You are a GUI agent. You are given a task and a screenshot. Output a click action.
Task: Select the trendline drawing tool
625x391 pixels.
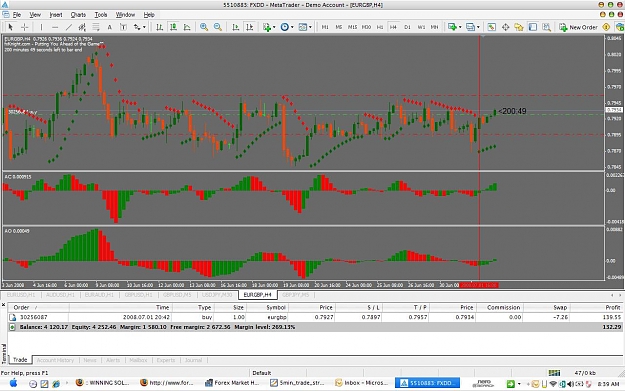click(x=69, y=27)
